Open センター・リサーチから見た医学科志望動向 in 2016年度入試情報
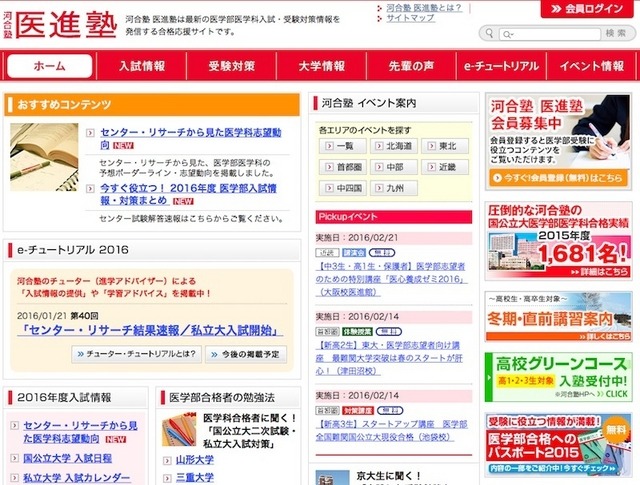The image size is (640, 485). [80, 432]
